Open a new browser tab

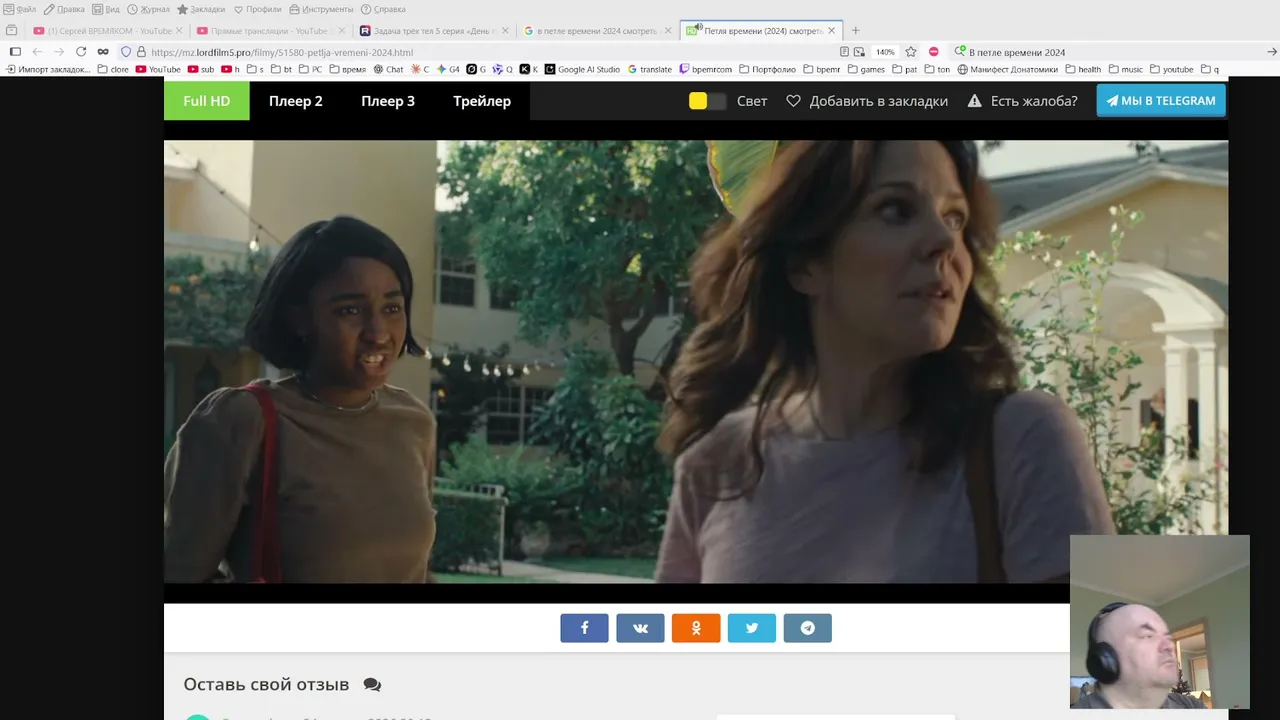(856, 31)
